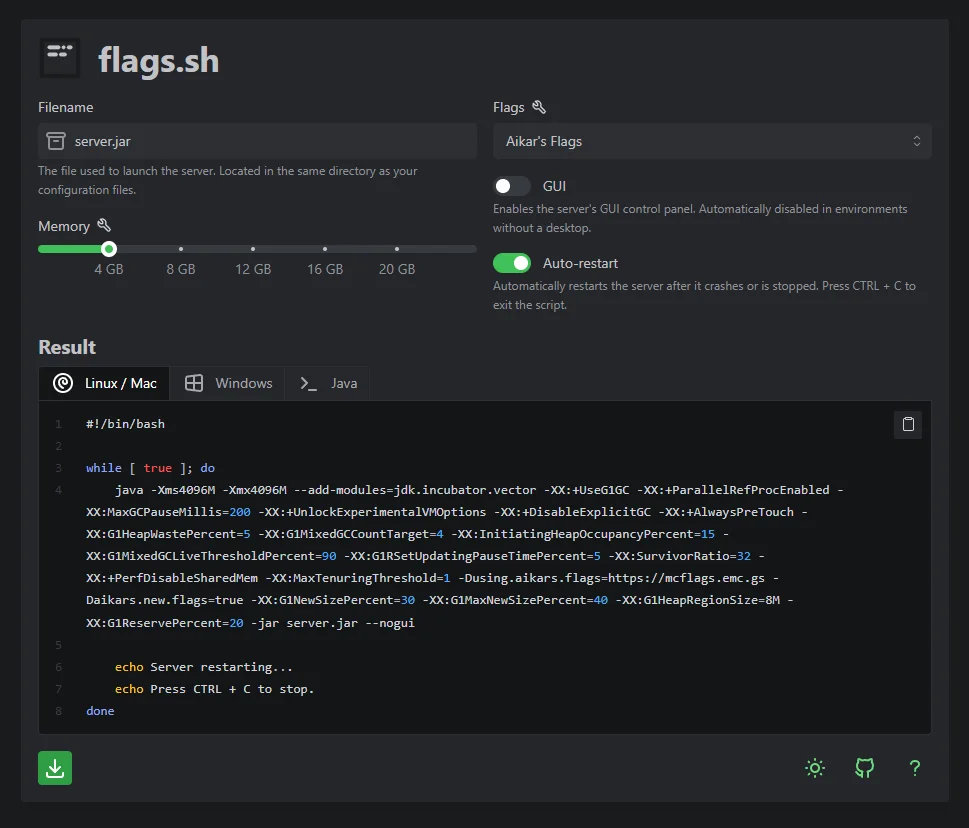This screenshot has width=969, height=828.
Task: Switch to the Java tab
Action: 328,383
